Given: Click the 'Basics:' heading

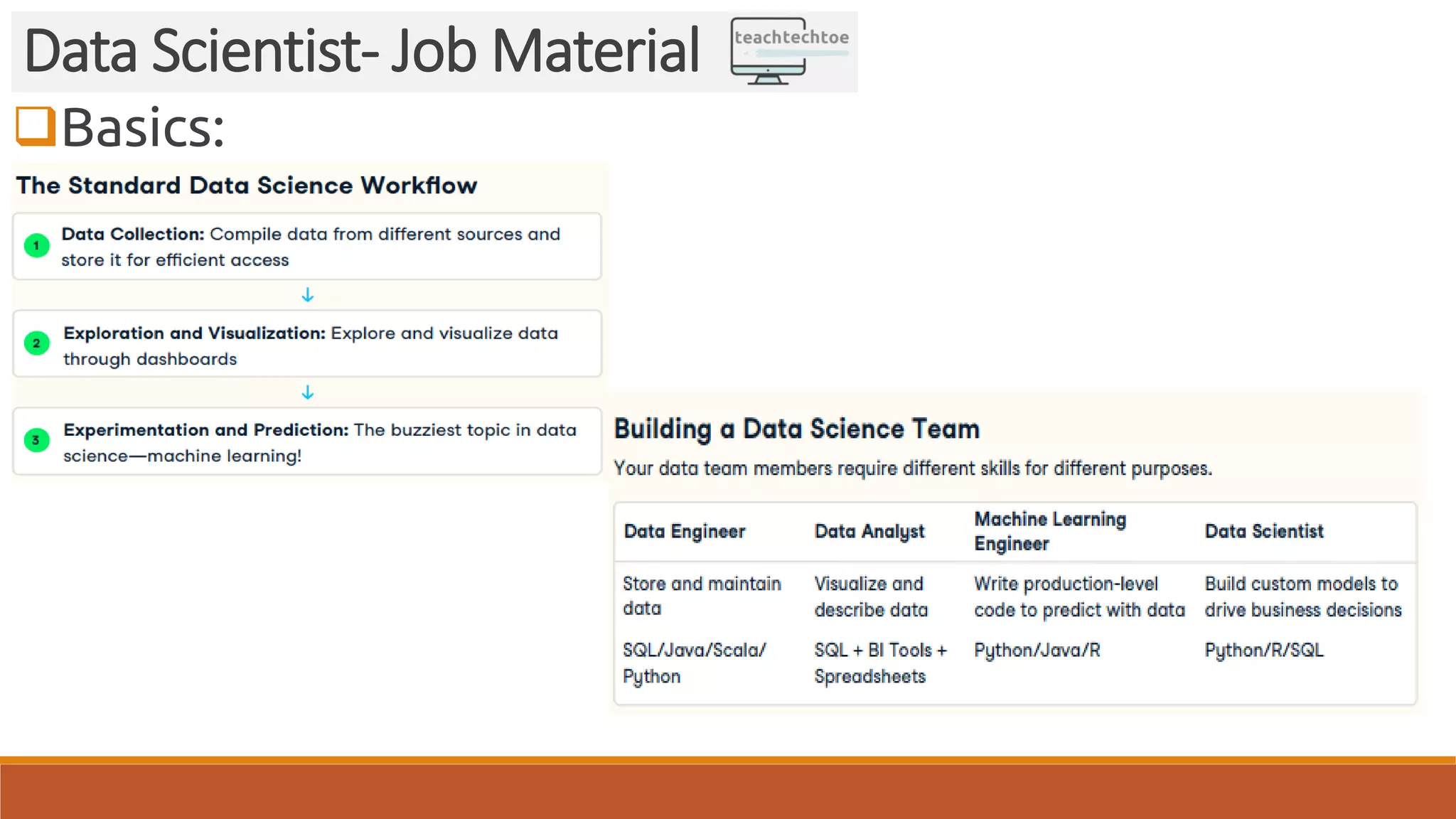Looking at the screenshot, I should (144, 127).
